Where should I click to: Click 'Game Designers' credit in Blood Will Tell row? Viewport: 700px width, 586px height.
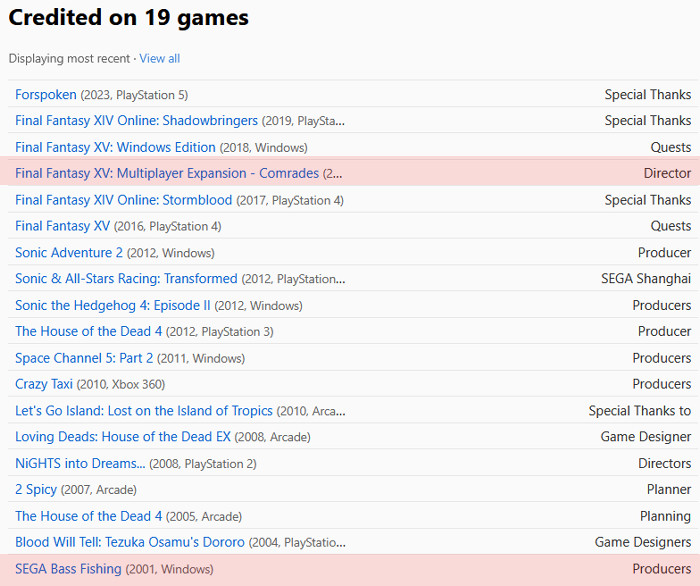[643, 542]
